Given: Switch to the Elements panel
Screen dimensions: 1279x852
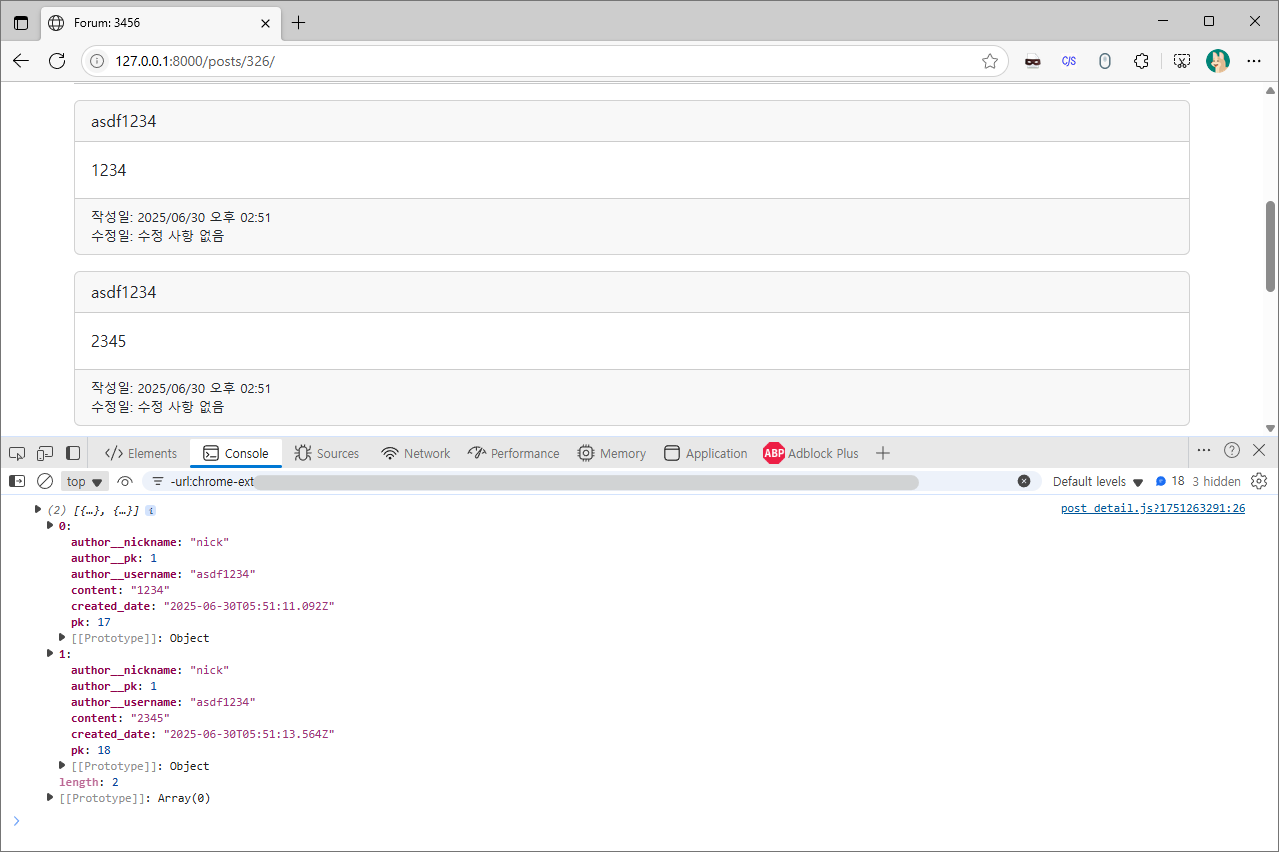Looking at the screenshot, I should coord(141,453).
